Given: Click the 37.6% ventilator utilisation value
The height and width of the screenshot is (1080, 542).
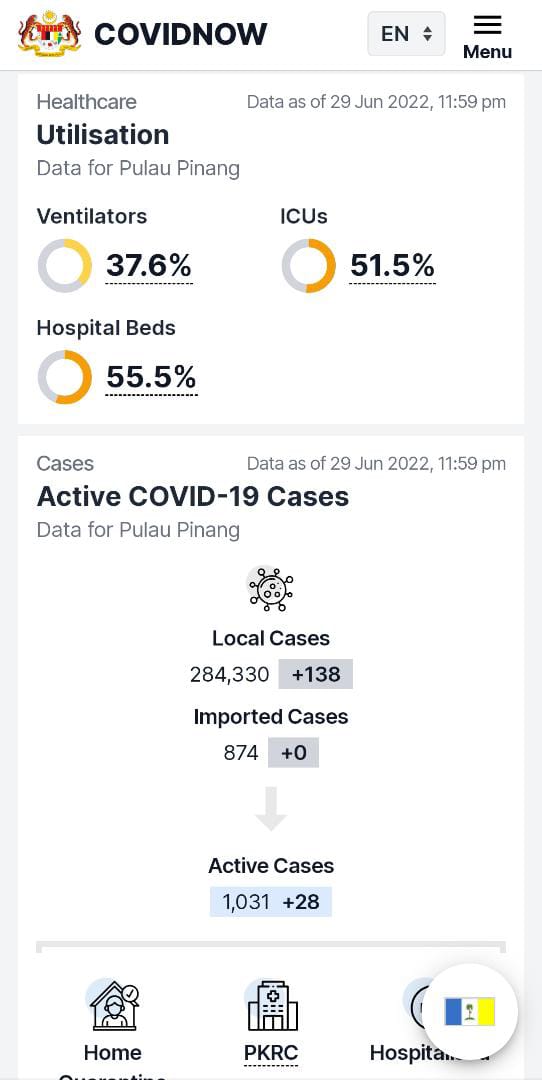Looking at the screenshot, I should pos(149,266).
